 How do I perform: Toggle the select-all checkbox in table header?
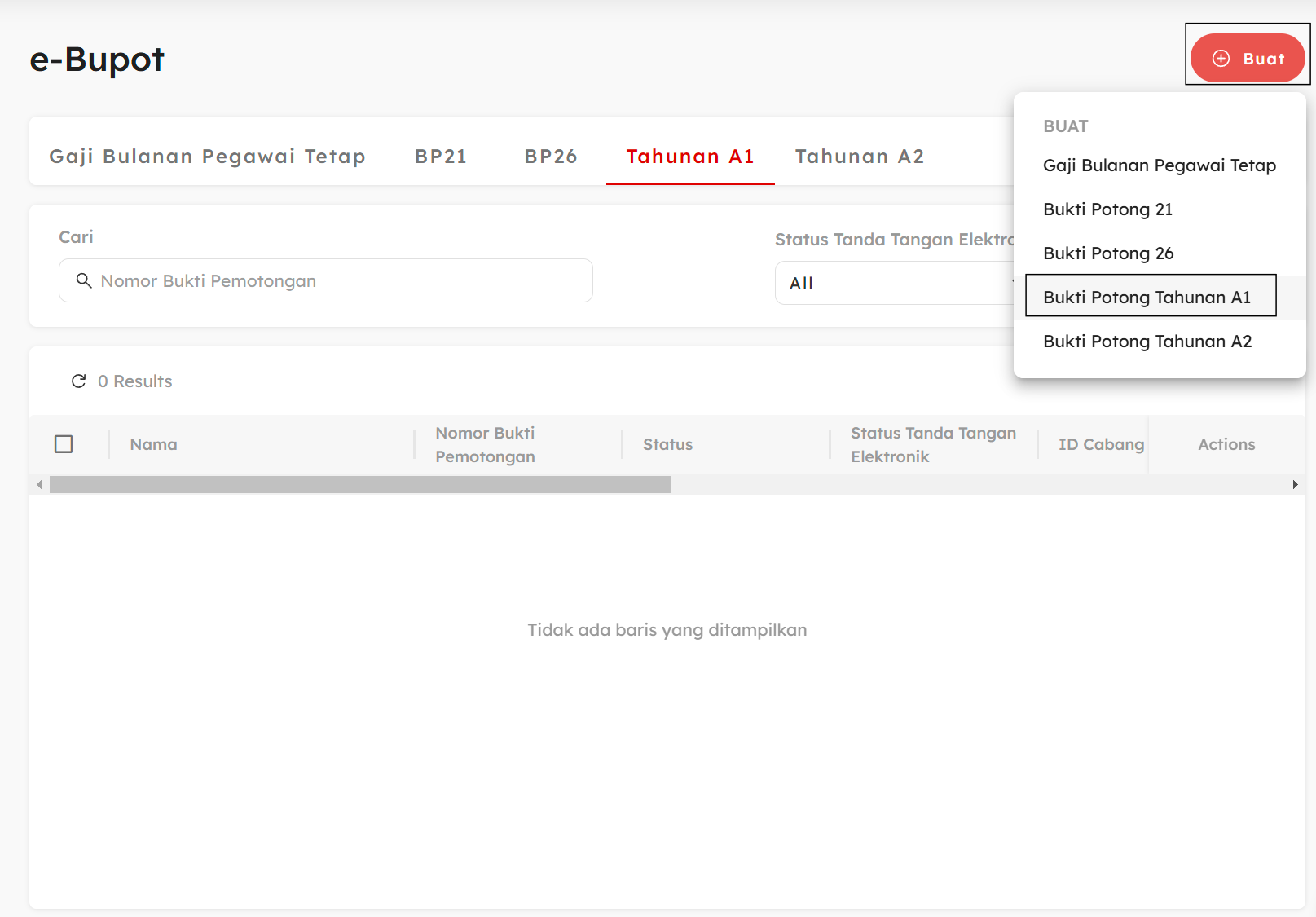point(64,444)
